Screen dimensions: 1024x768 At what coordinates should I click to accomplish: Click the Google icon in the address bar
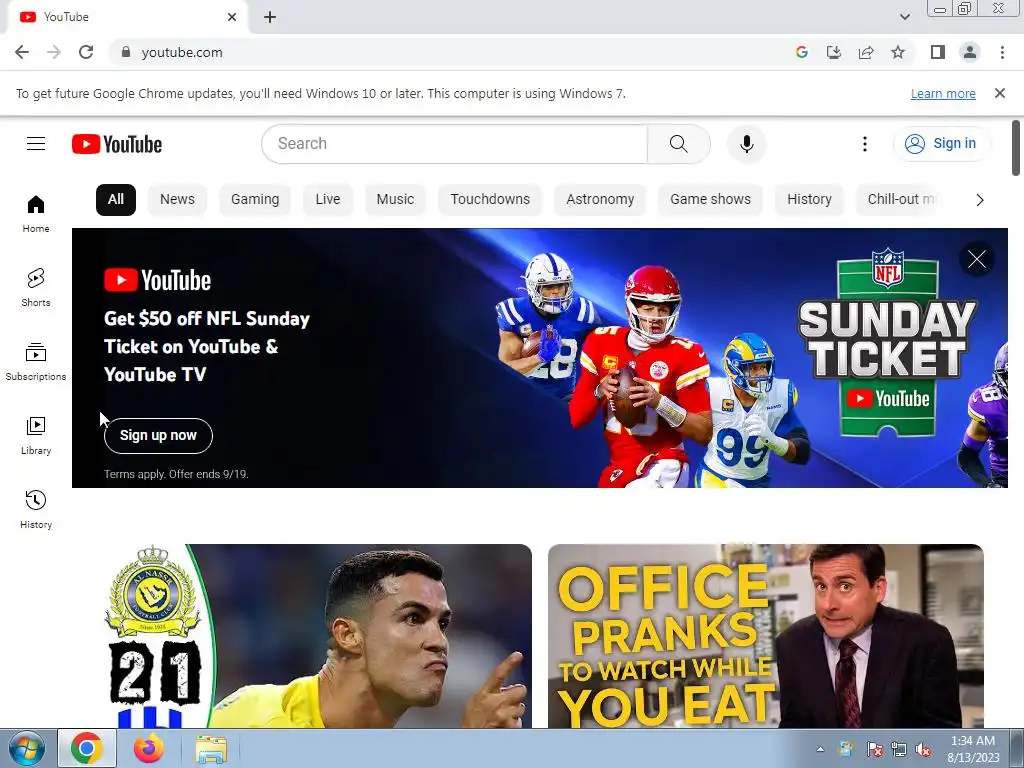802,52
